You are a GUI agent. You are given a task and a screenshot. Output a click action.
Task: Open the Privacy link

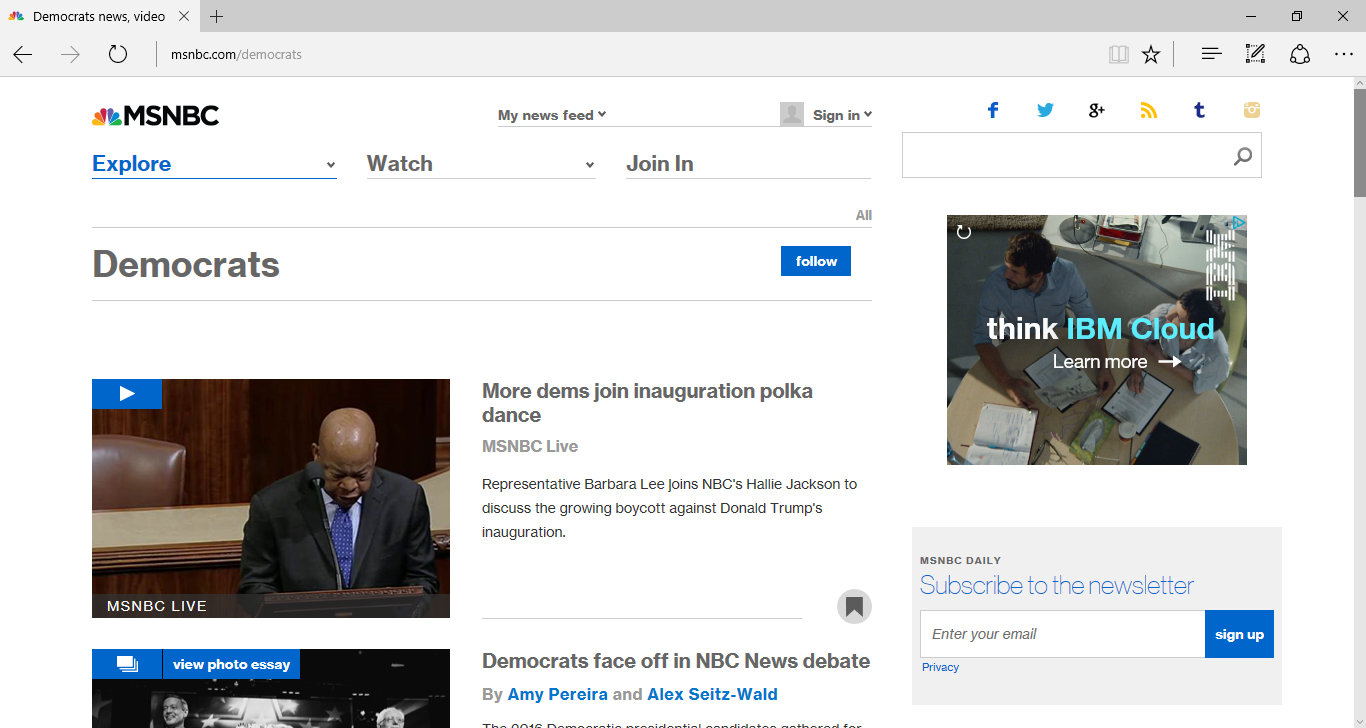click(940, 667)
